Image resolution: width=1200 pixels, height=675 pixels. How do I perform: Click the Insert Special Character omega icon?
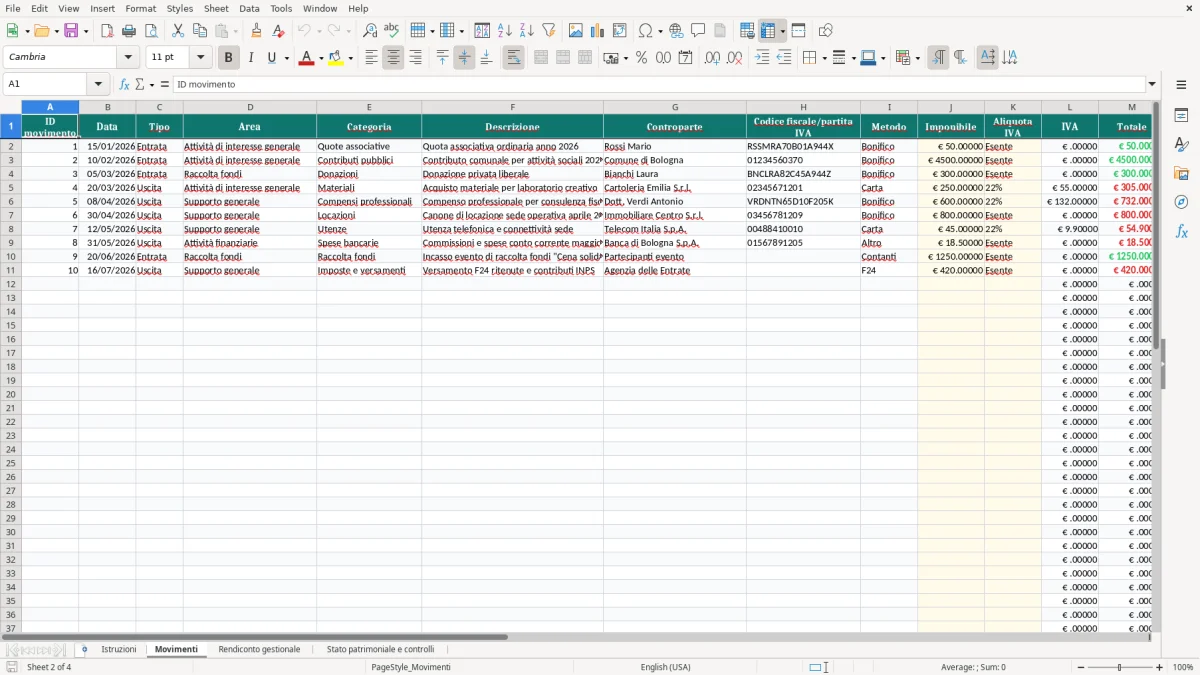pyautogui.click(x=646, y=31)
